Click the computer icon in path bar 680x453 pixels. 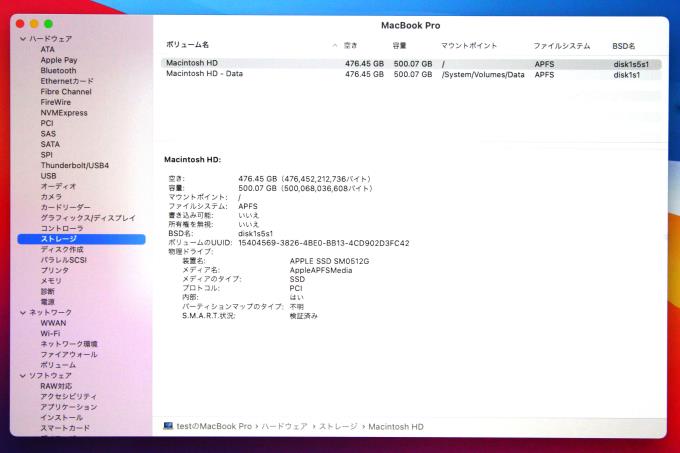point(168,426)
